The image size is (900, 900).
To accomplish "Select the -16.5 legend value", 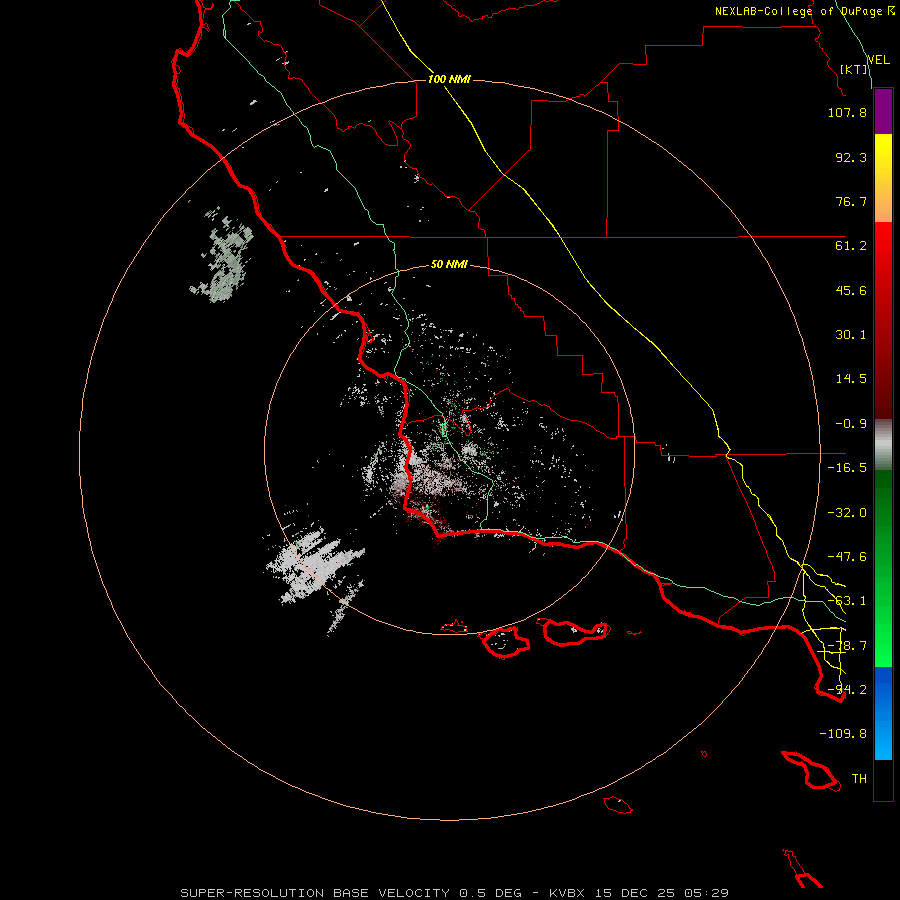I will pyautogui.click(x=847, y=468).
